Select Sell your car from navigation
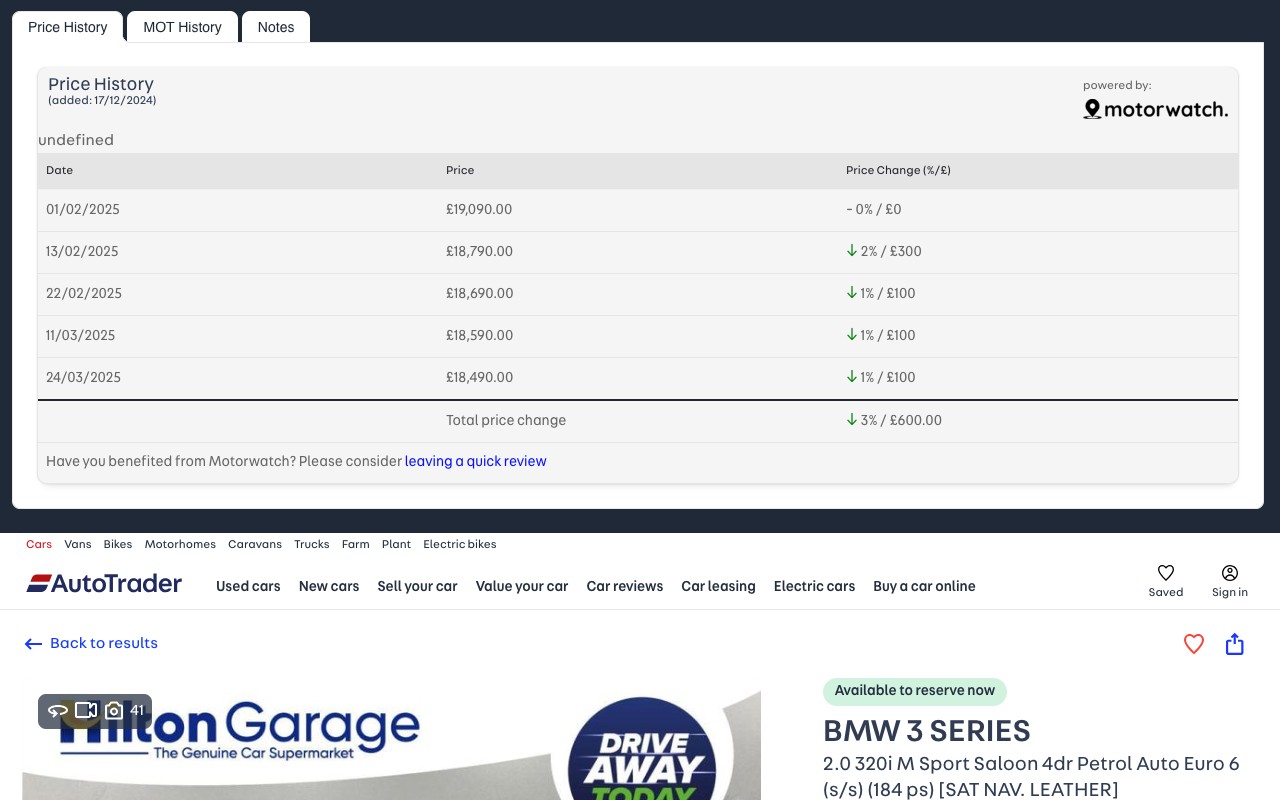 [417, 586]
